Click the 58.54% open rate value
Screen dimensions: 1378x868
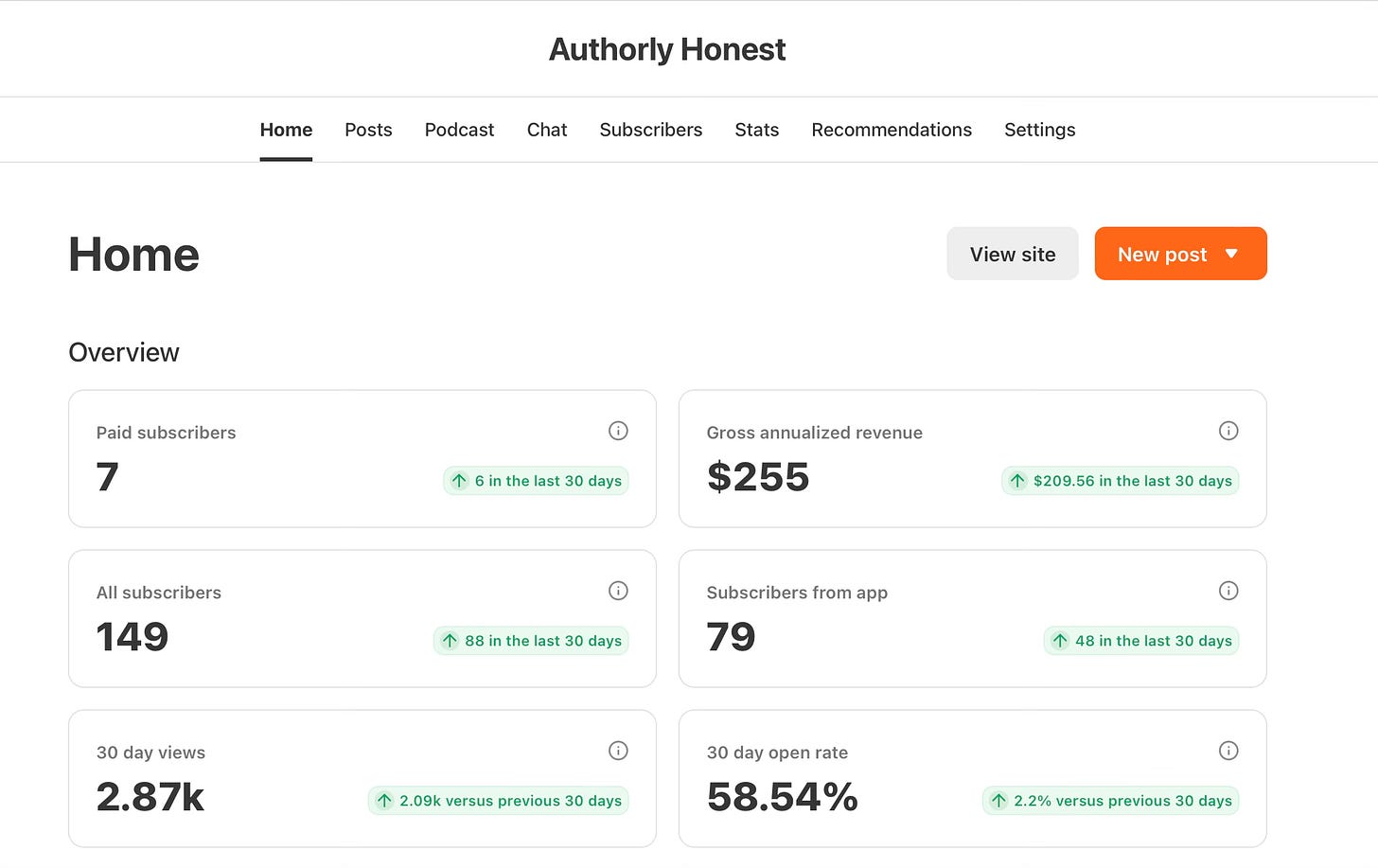click(783, 797)
